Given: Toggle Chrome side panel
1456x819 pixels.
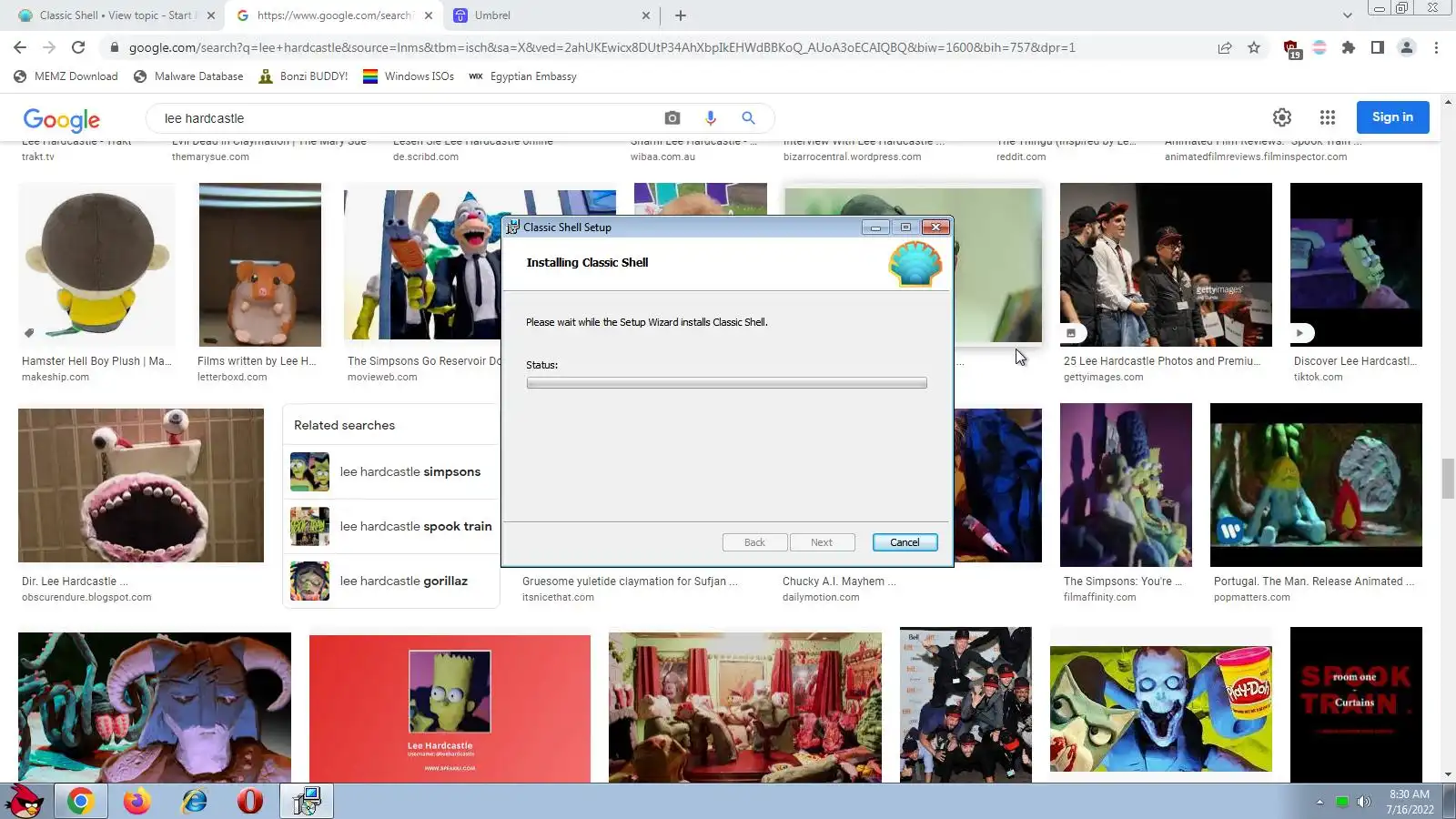Looking at the screenshot, I should pos(1378,47).
